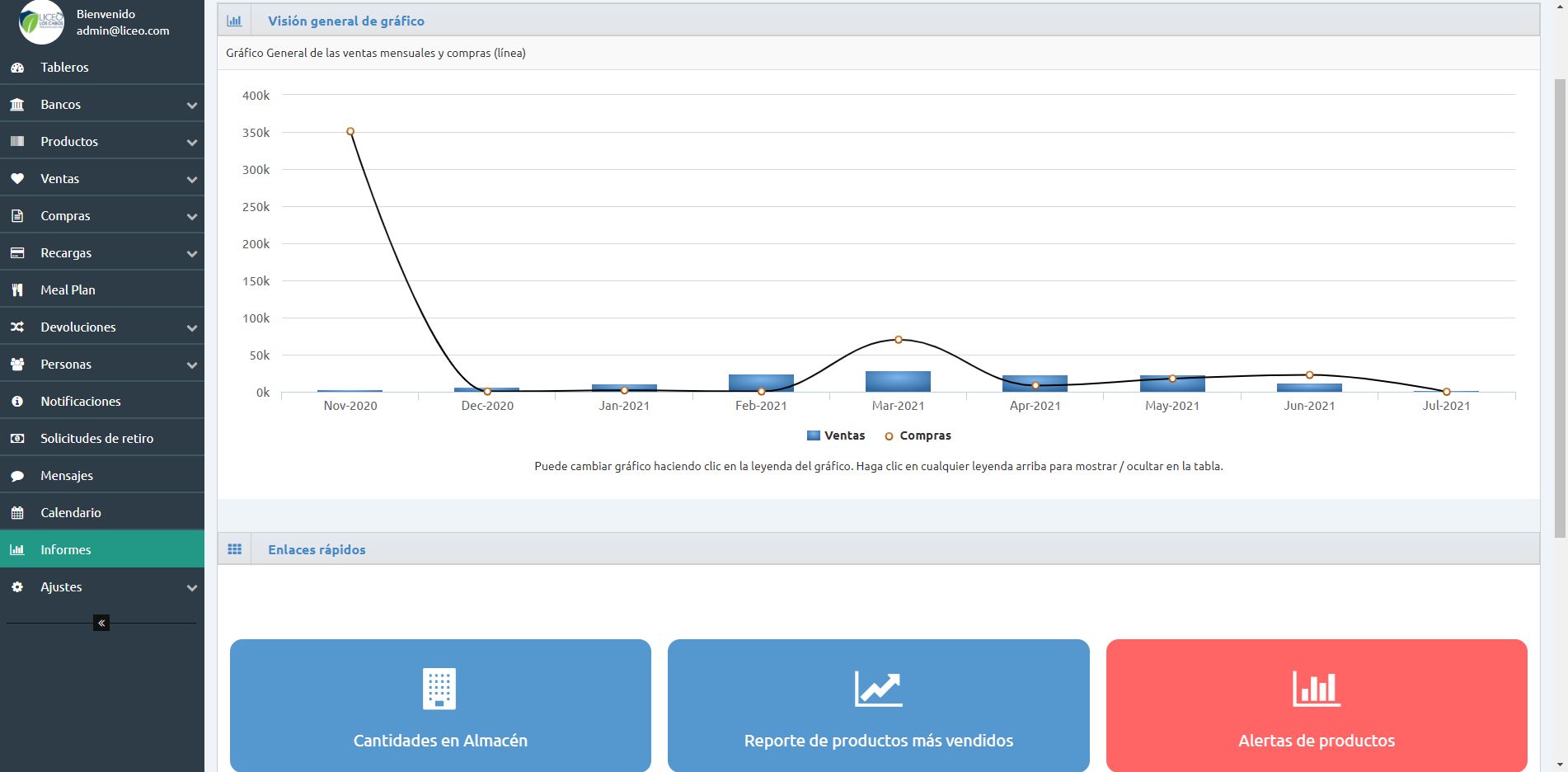Viewport: 1568px width, 772px height.
Task: Open Solicitudes de retiro menu item
Action: pos(102,438)
